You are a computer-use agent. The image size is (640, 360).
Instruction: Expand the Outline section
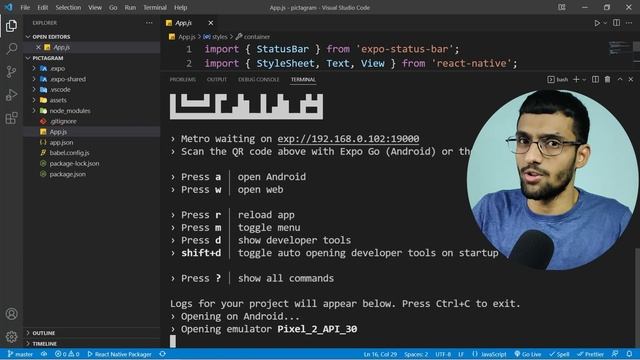pyautogui.click(x=92, y=333)
